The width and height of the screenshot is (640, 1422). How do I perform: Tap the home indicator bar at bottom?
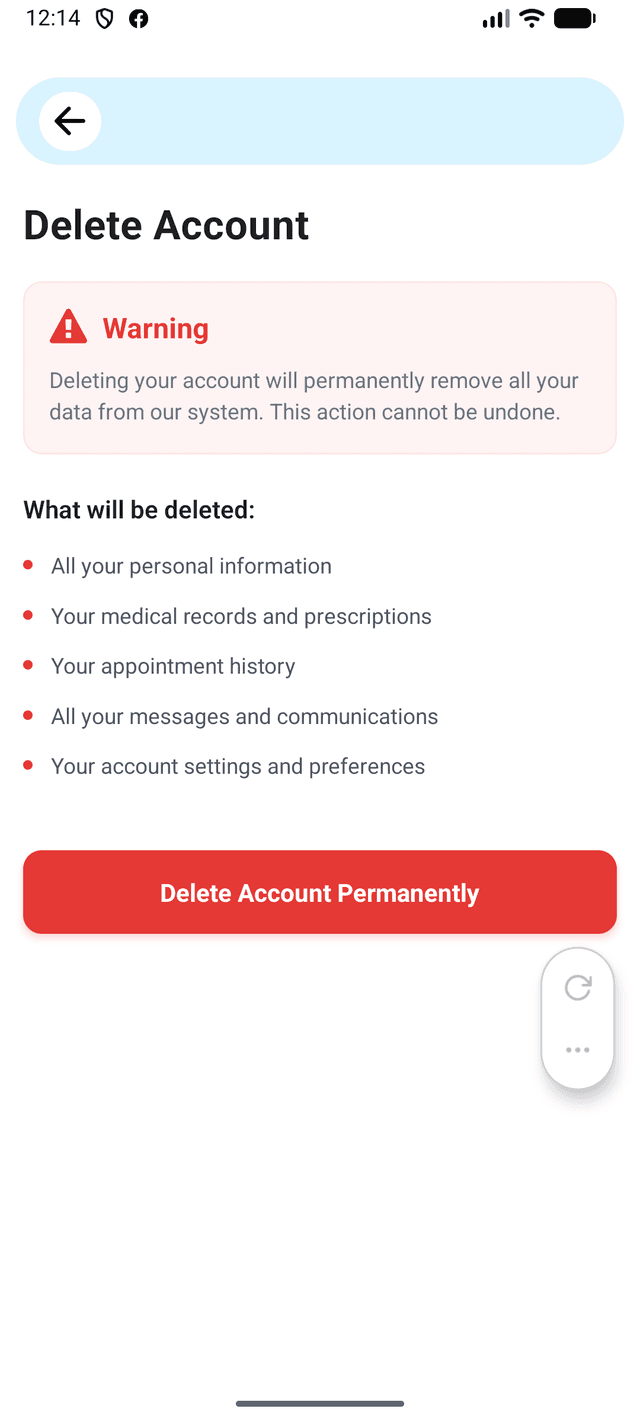click(x=320, y=1404)
